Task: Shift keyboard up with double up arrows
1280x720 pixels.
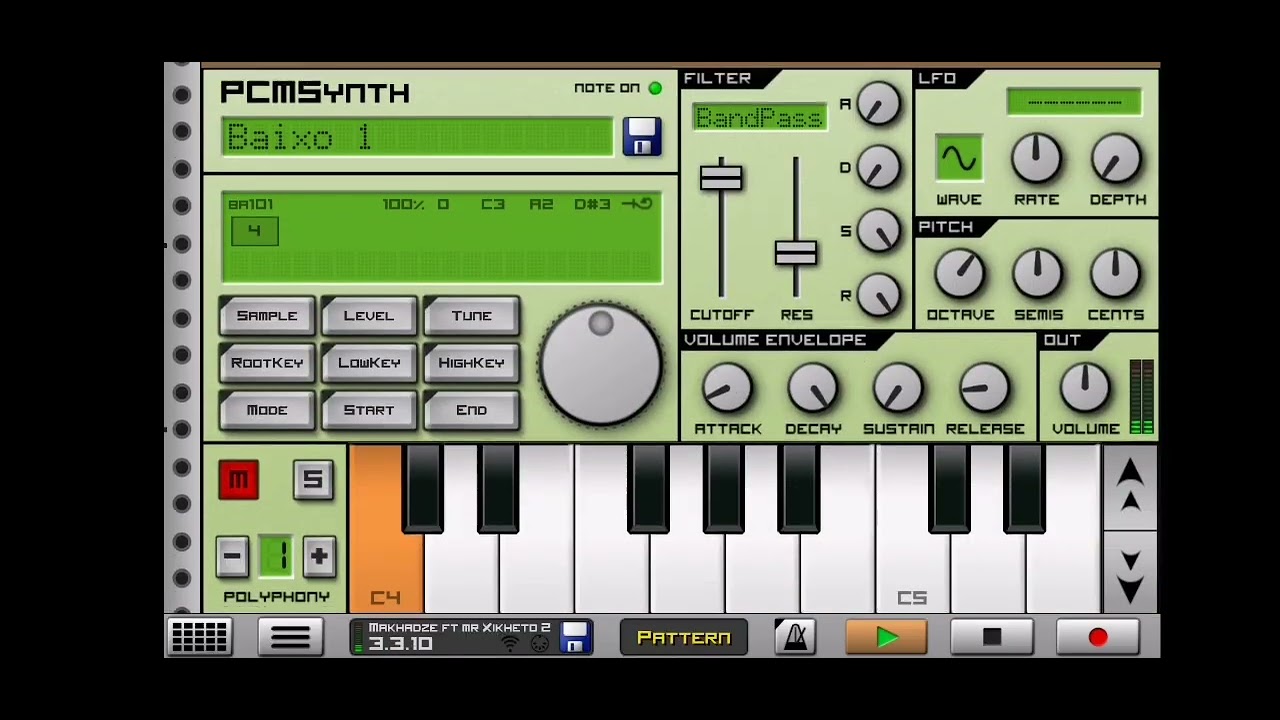Action: click(1130, 487)
